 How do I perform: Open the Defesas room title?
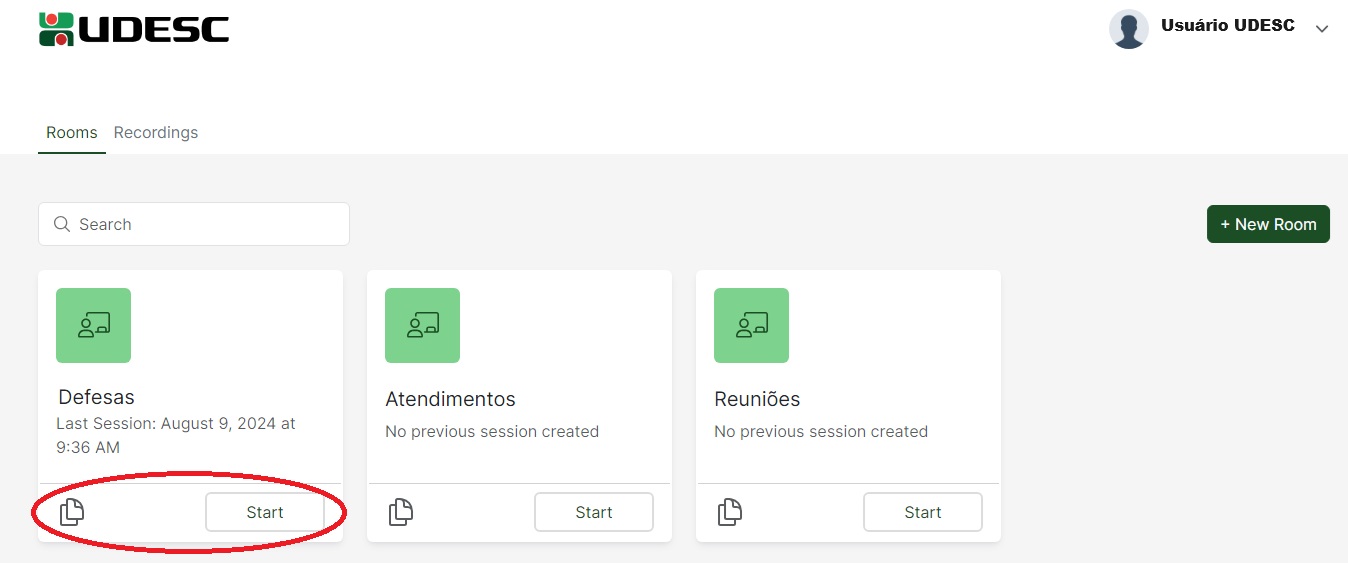click(96, 397)
